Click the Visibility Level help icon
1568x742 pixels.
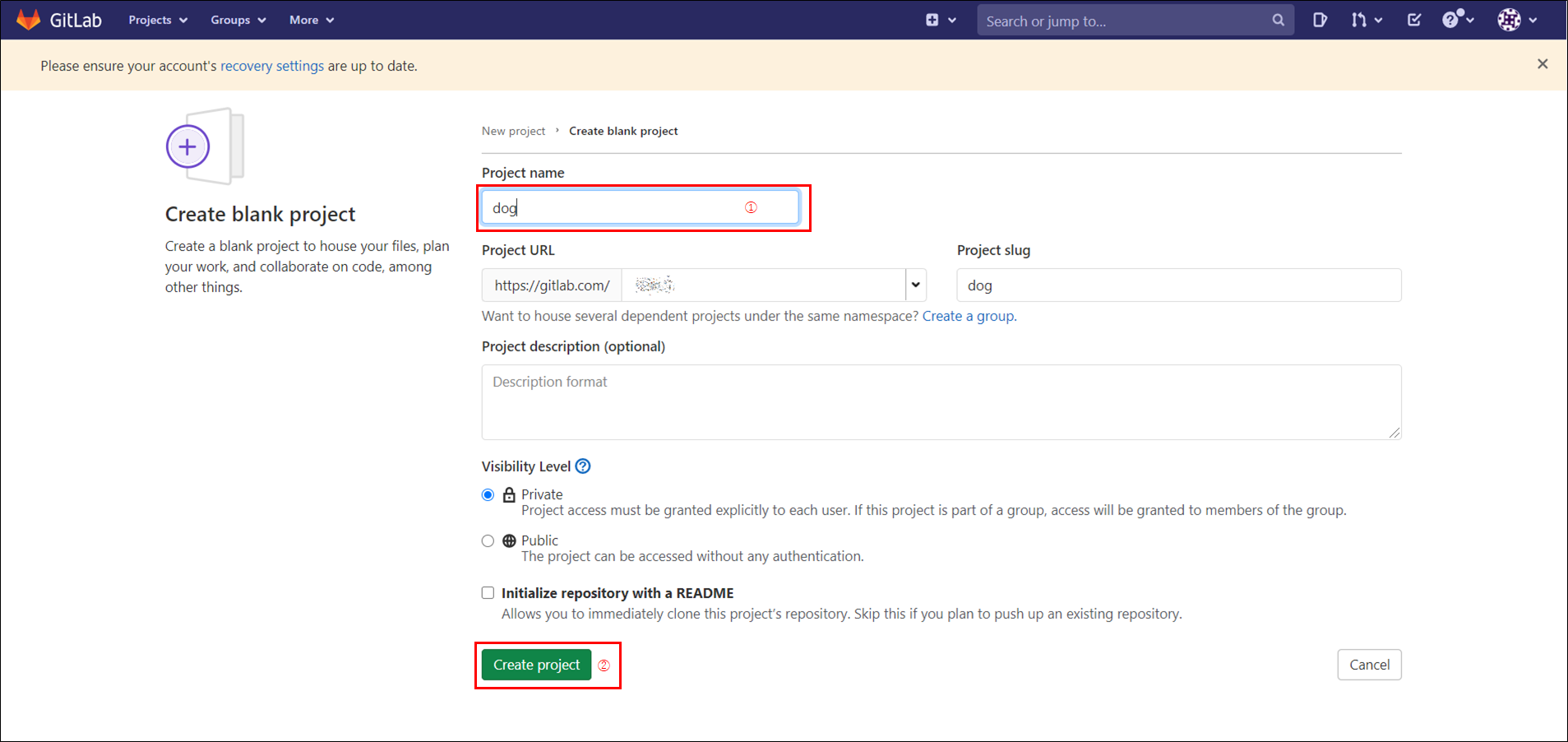(x=582, y=466)
